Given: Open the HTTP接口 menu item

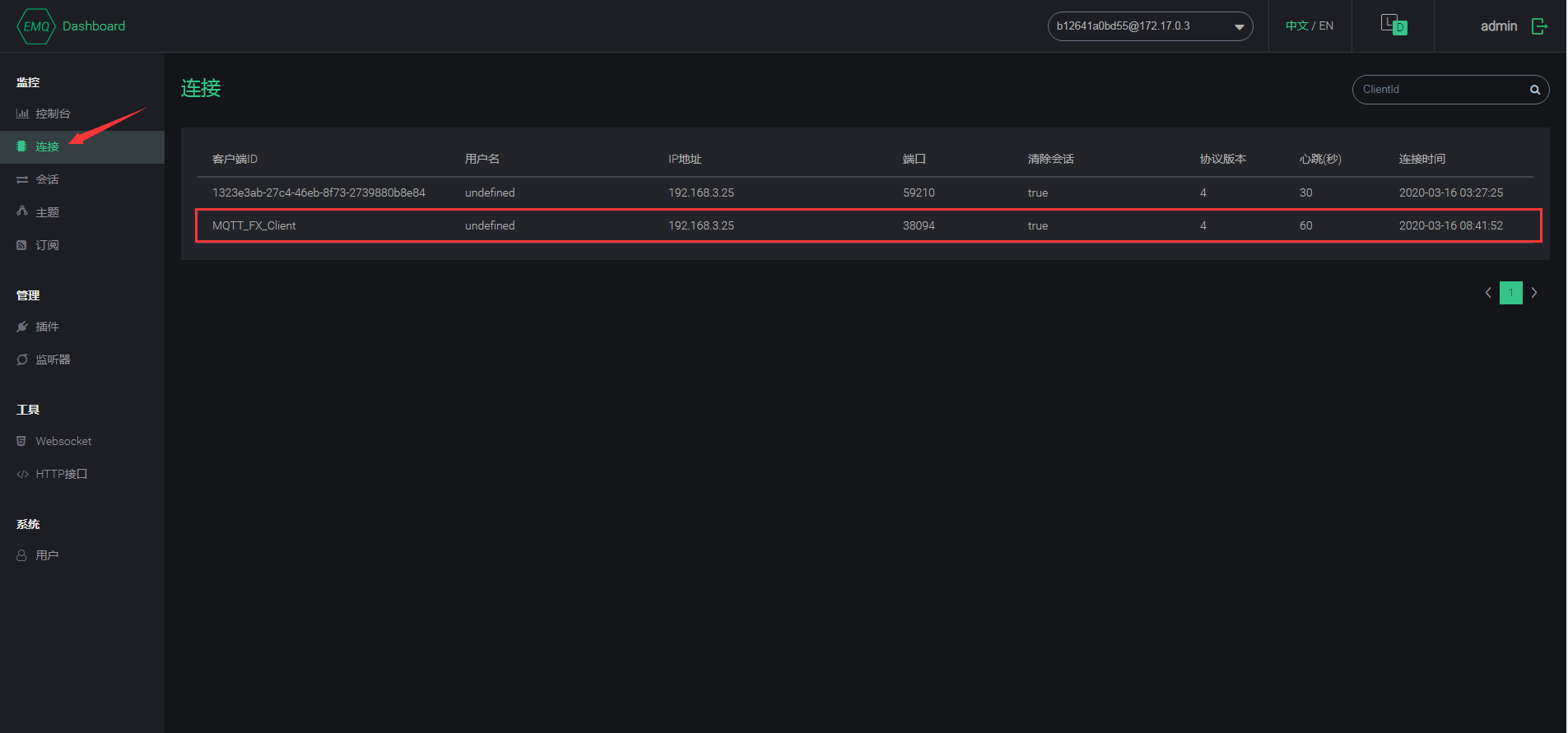Looking at the screenshot, I should (x=61, y=474).
